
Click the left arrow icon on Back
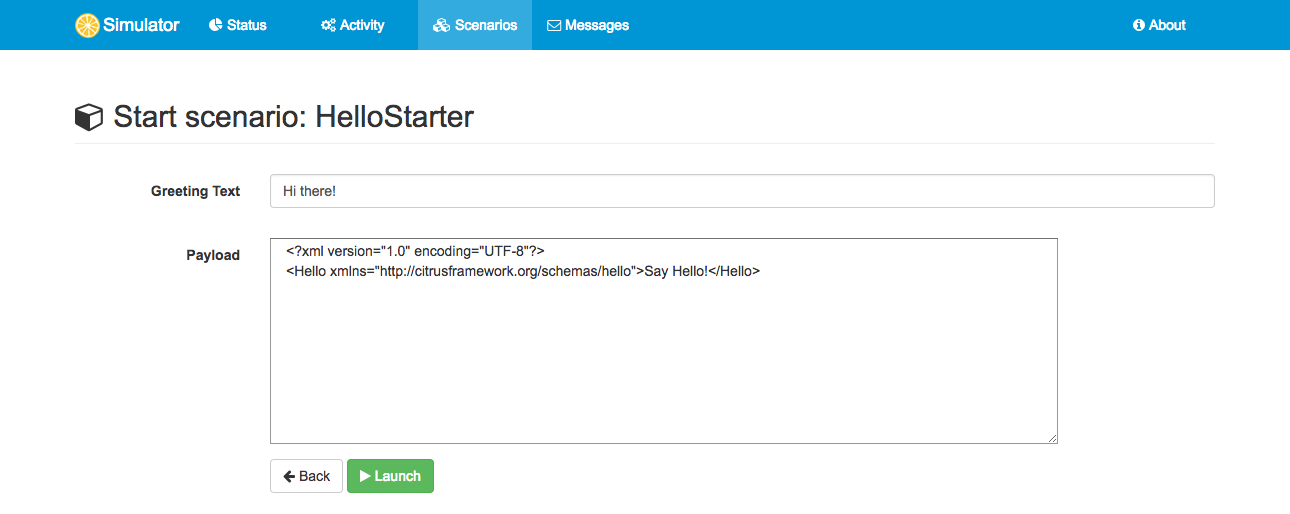tap(289, 476)
